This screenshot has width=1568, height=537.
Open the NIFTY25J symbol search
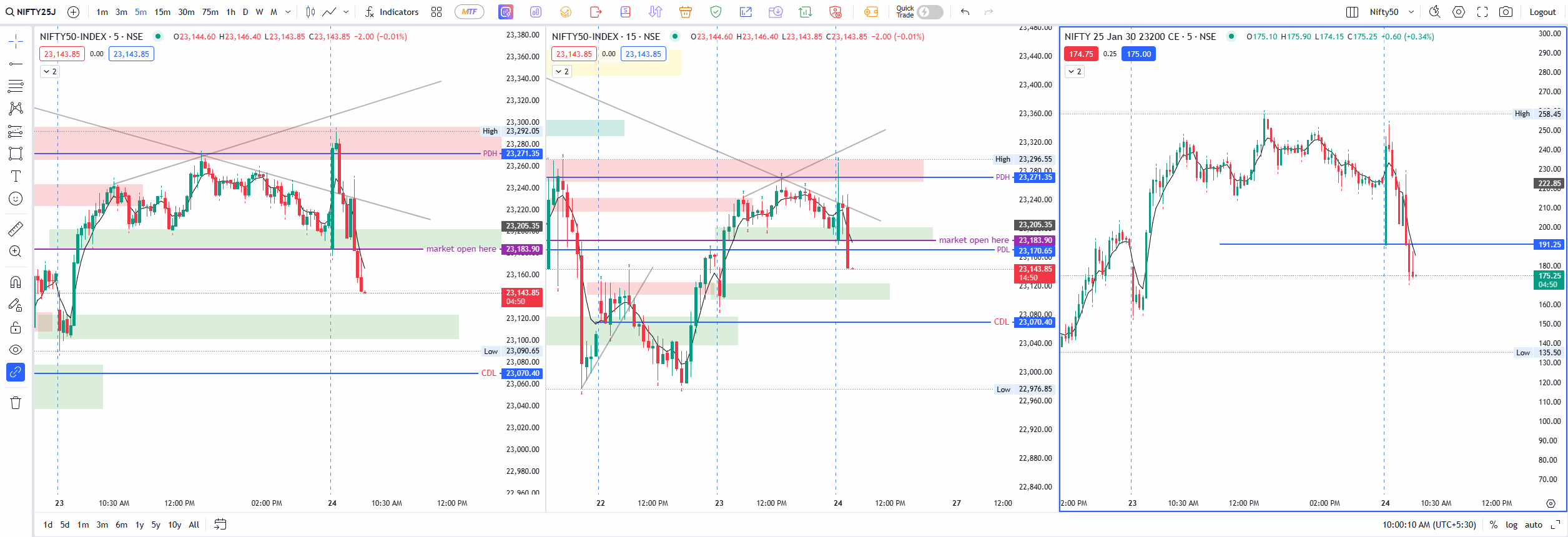point(31,12)
